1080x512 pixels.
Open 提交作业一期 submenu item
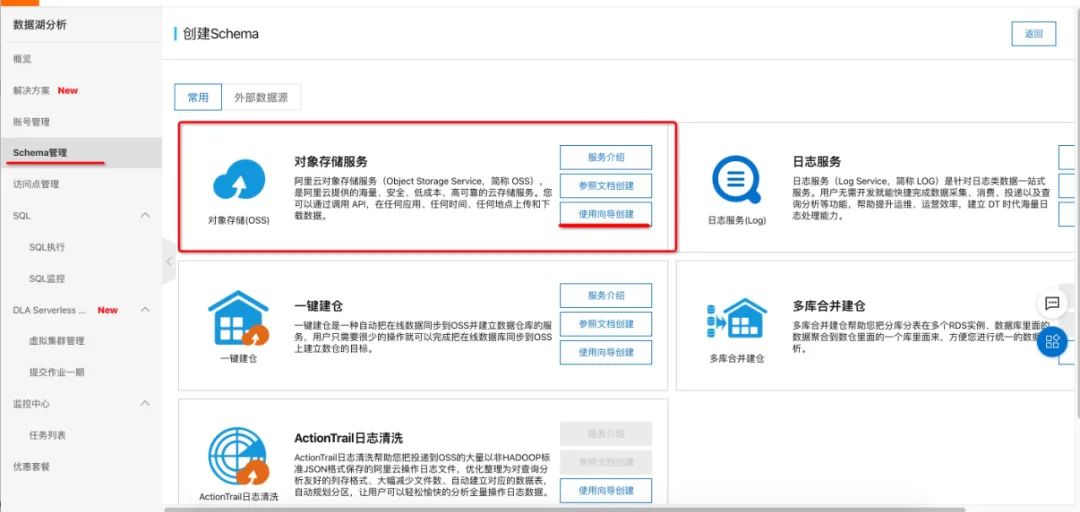point(56,372)
